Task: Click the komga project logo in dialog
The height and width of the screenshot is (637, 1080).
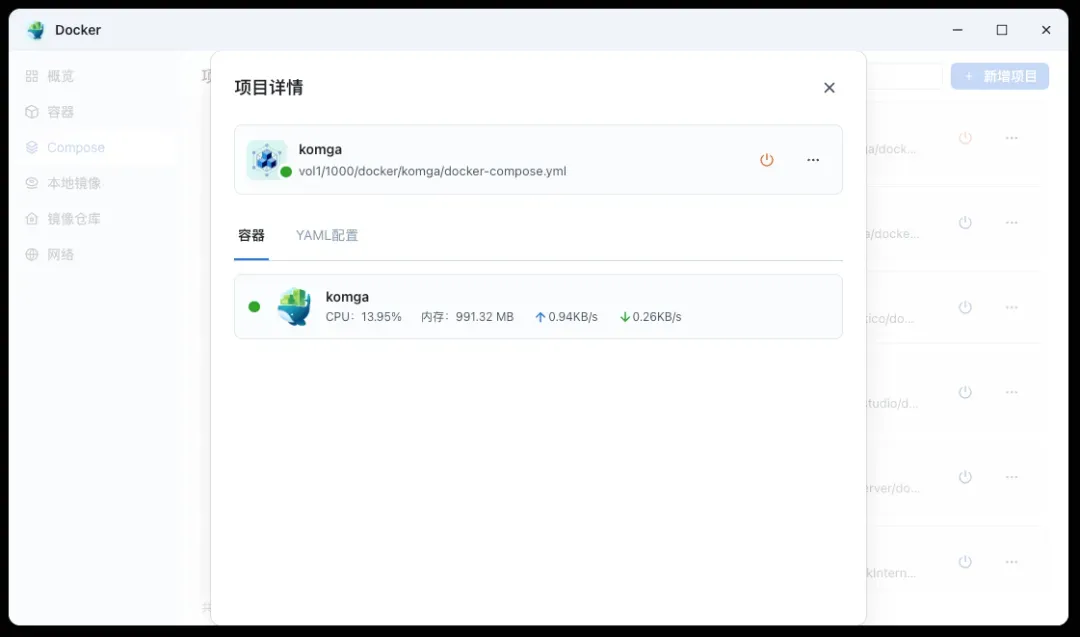Action: (x=267, y=159)
